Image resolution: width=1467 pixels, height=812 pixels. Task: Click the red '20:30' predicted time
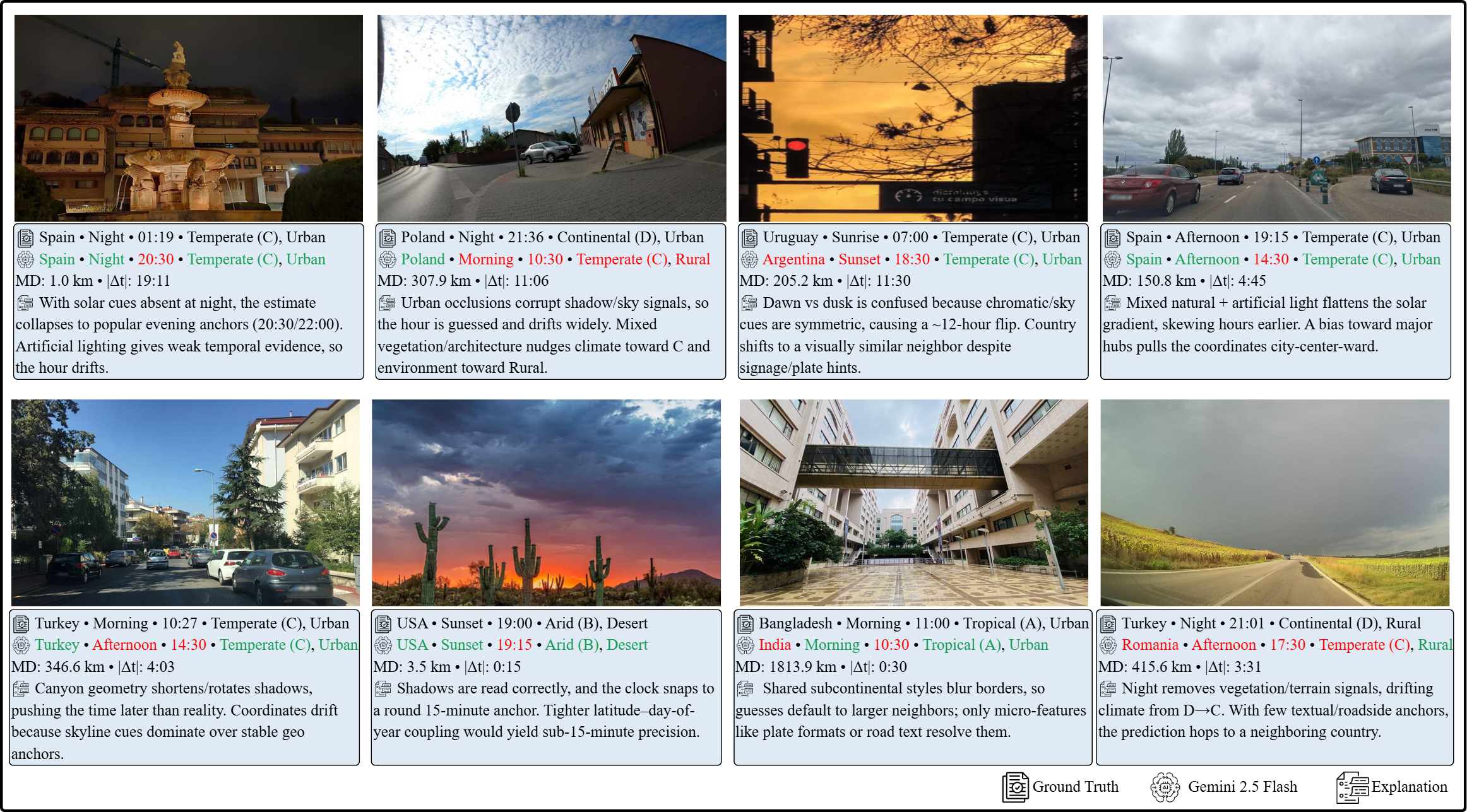pyautogui.click(x=155, y=259)
